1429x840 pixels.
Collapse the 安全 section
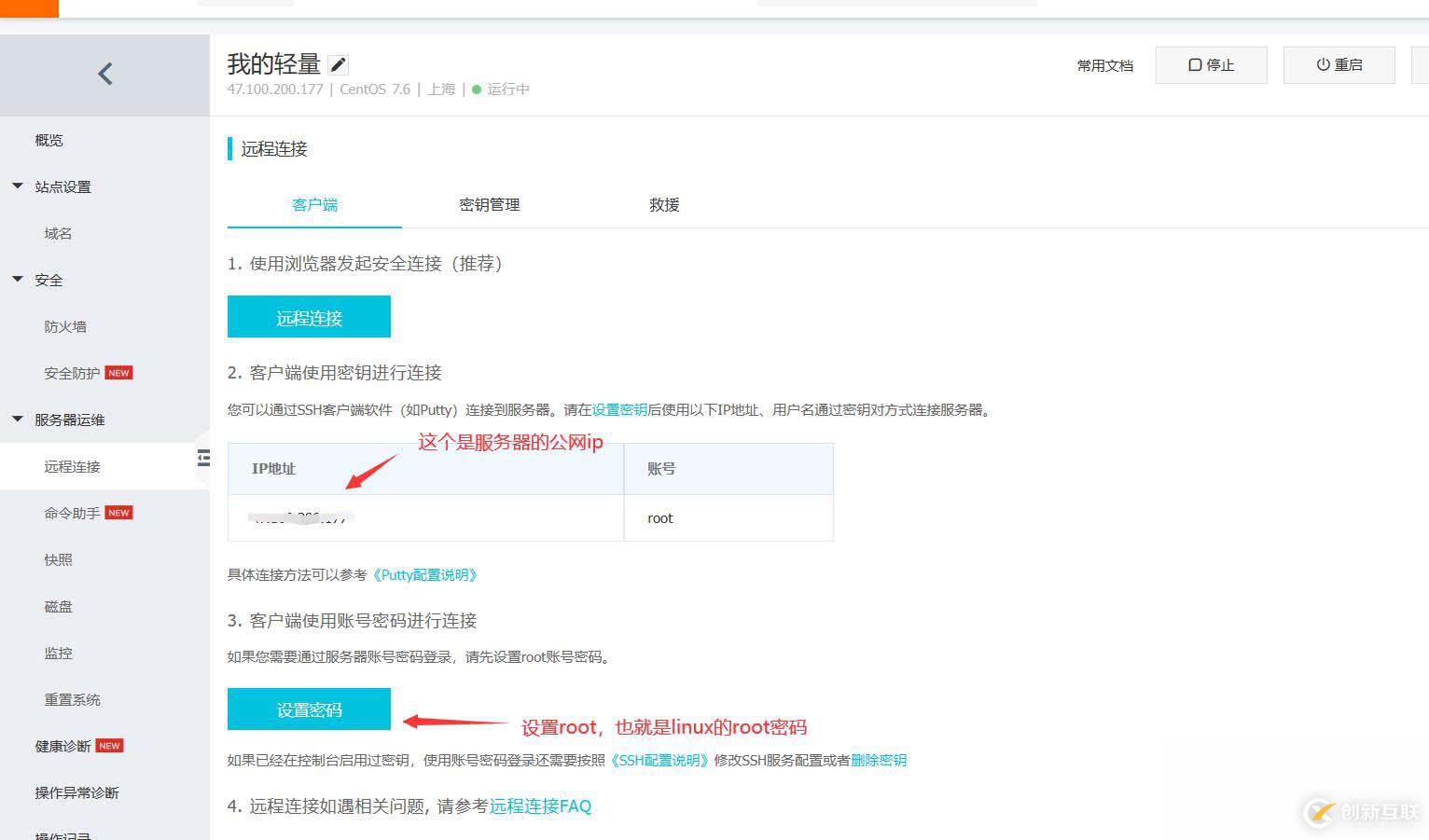point(16,279)
